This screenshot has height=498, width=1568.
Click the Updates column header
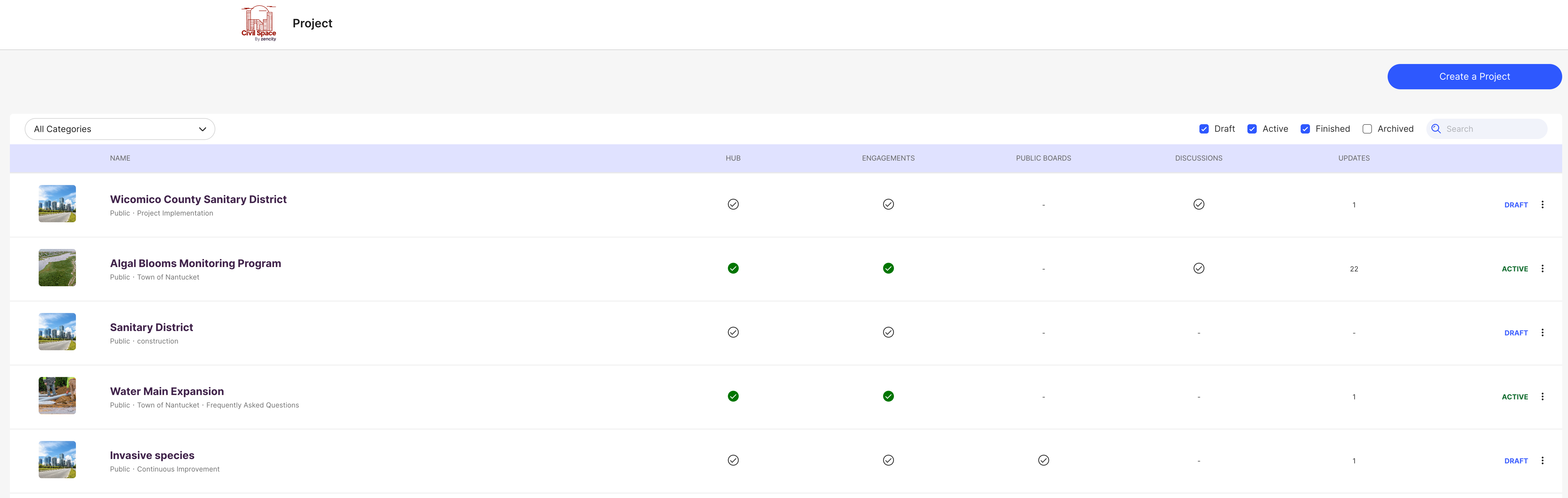1354,158
